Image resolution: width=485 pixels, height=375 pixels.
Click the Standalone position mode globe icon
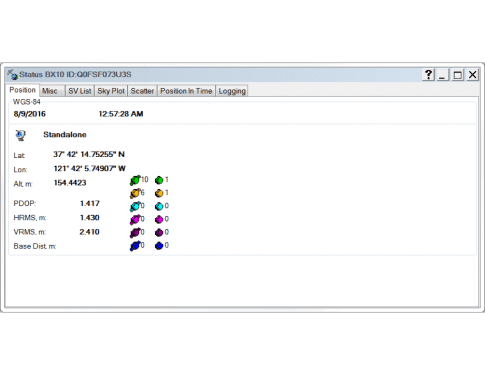[x=20, y=135]
